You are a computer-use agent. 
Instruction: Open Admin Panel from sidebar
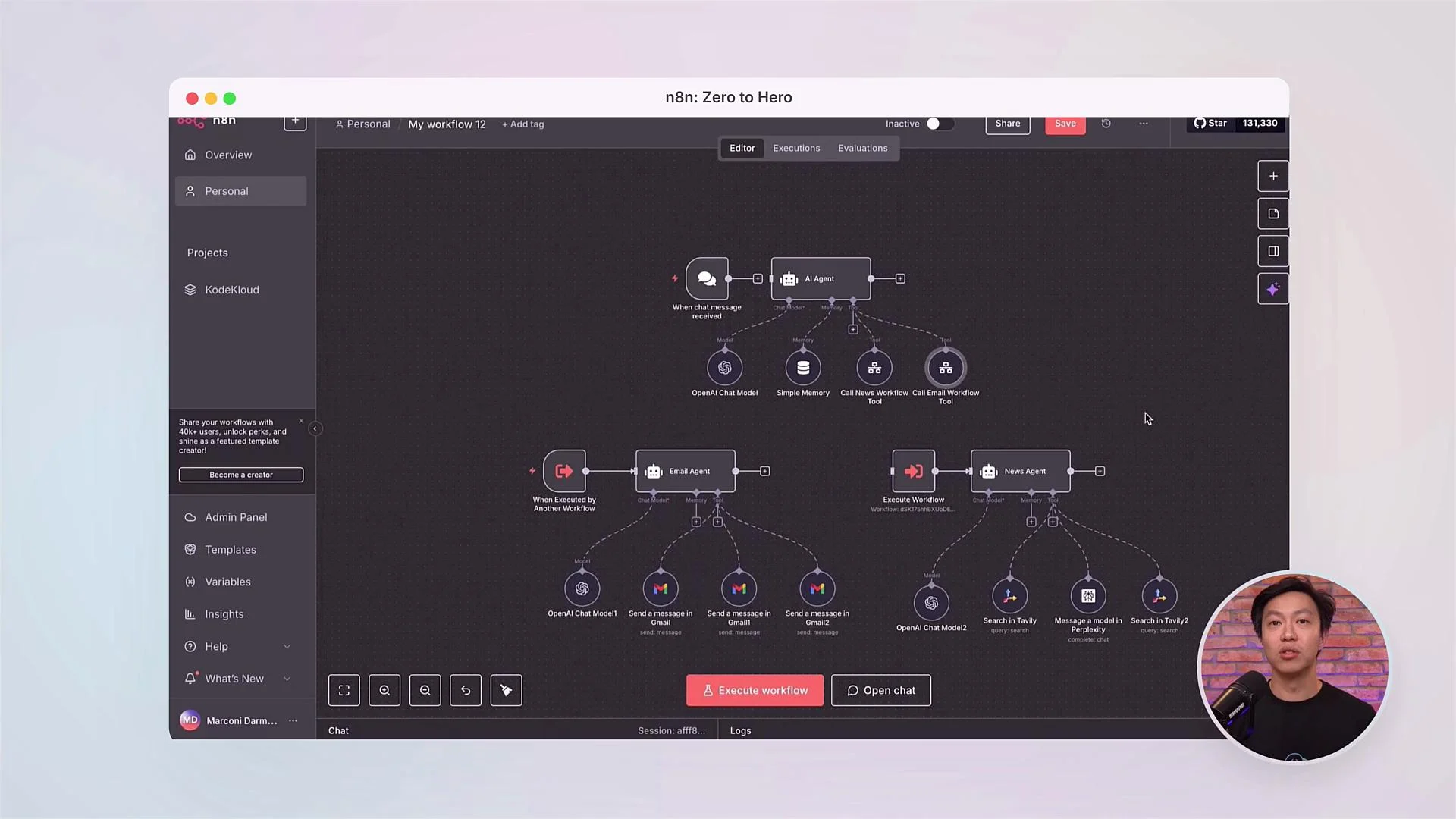pos(241,517)
